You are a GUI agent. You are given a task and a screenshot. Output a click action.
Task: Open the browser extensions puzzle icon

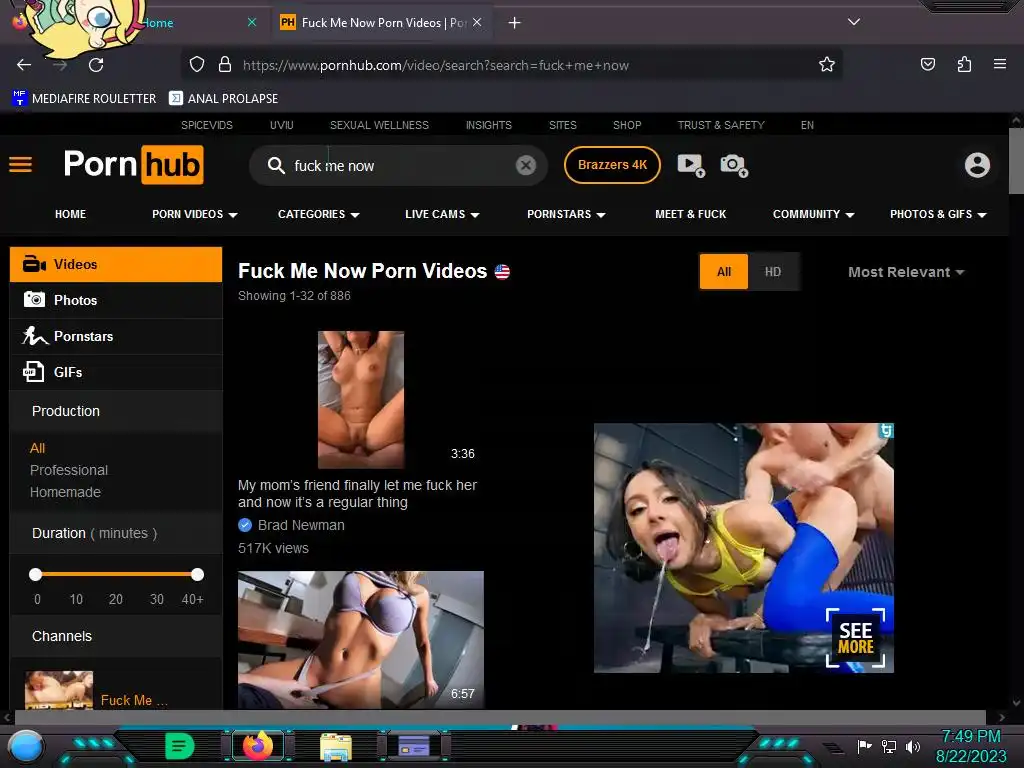pyautogui.click(x=964, y=64)
